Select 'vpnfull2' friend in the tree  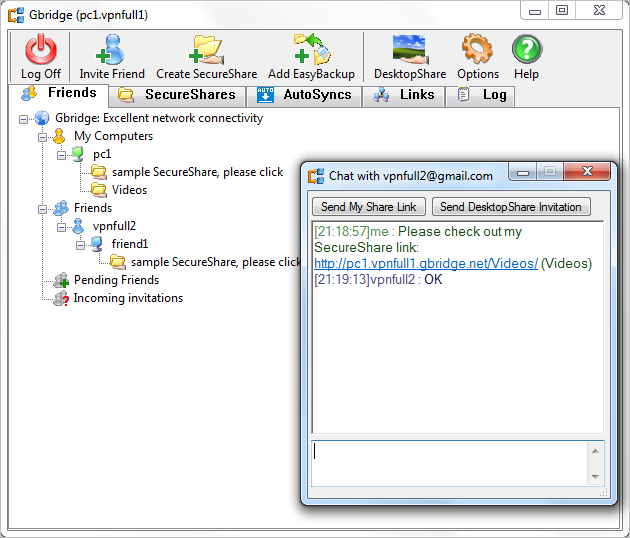click(114, 226)
